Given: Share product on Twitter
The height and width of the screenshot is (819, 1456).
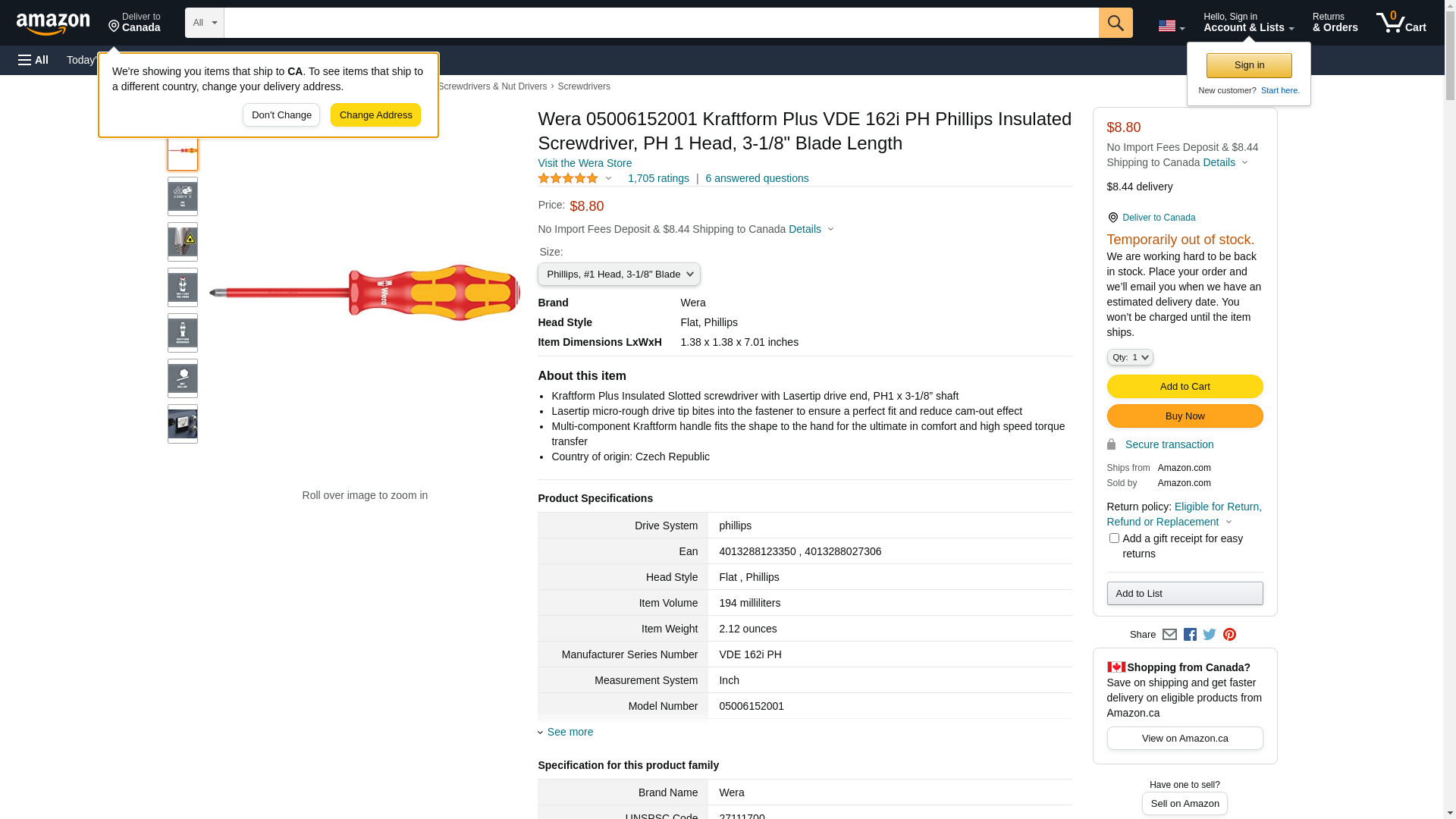Looking at the screenshot, I should (x=1210, y=635).
